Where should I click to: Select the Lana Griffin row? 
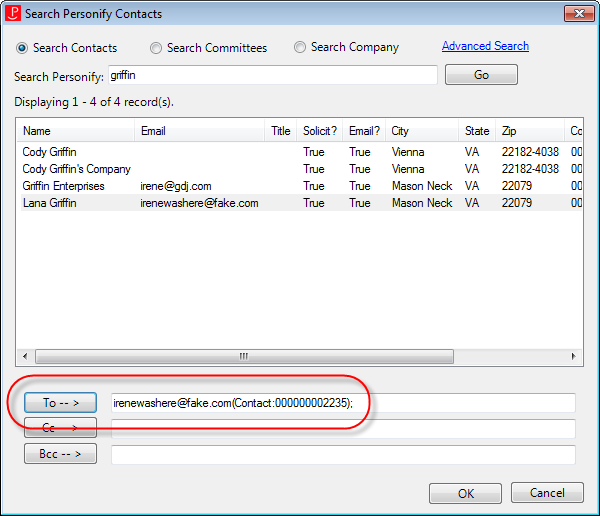pyautogui.click(x=302, y=203)
